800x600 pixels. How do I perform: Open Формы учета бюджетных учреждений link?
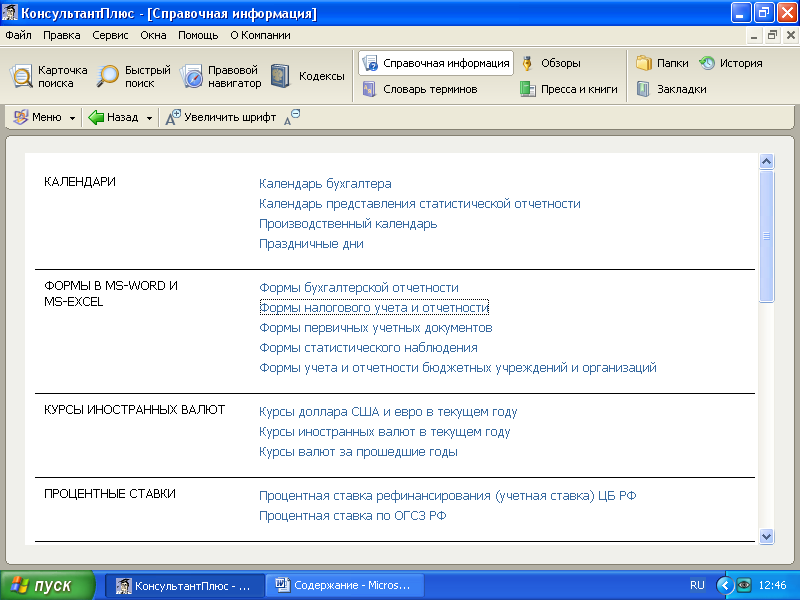458,367
